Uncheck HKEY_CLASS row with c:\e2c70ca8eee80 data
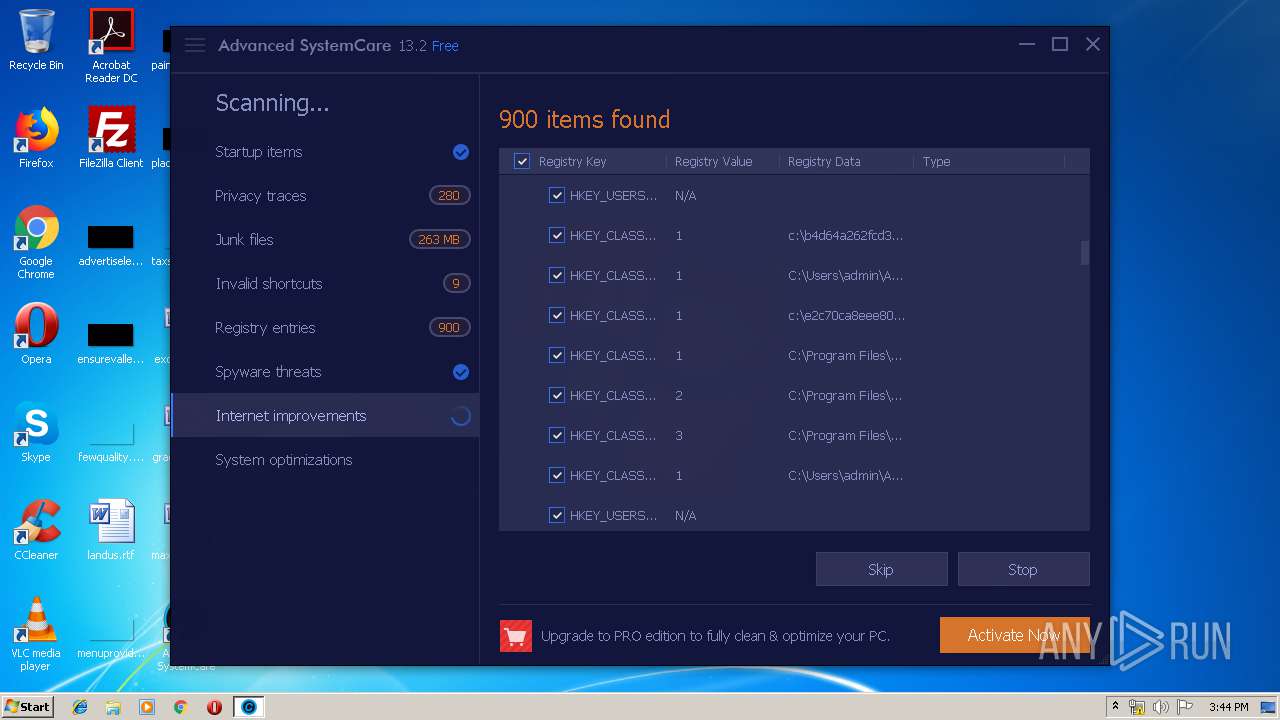The height and width of the screenshot is (720, 1280). 557,315
